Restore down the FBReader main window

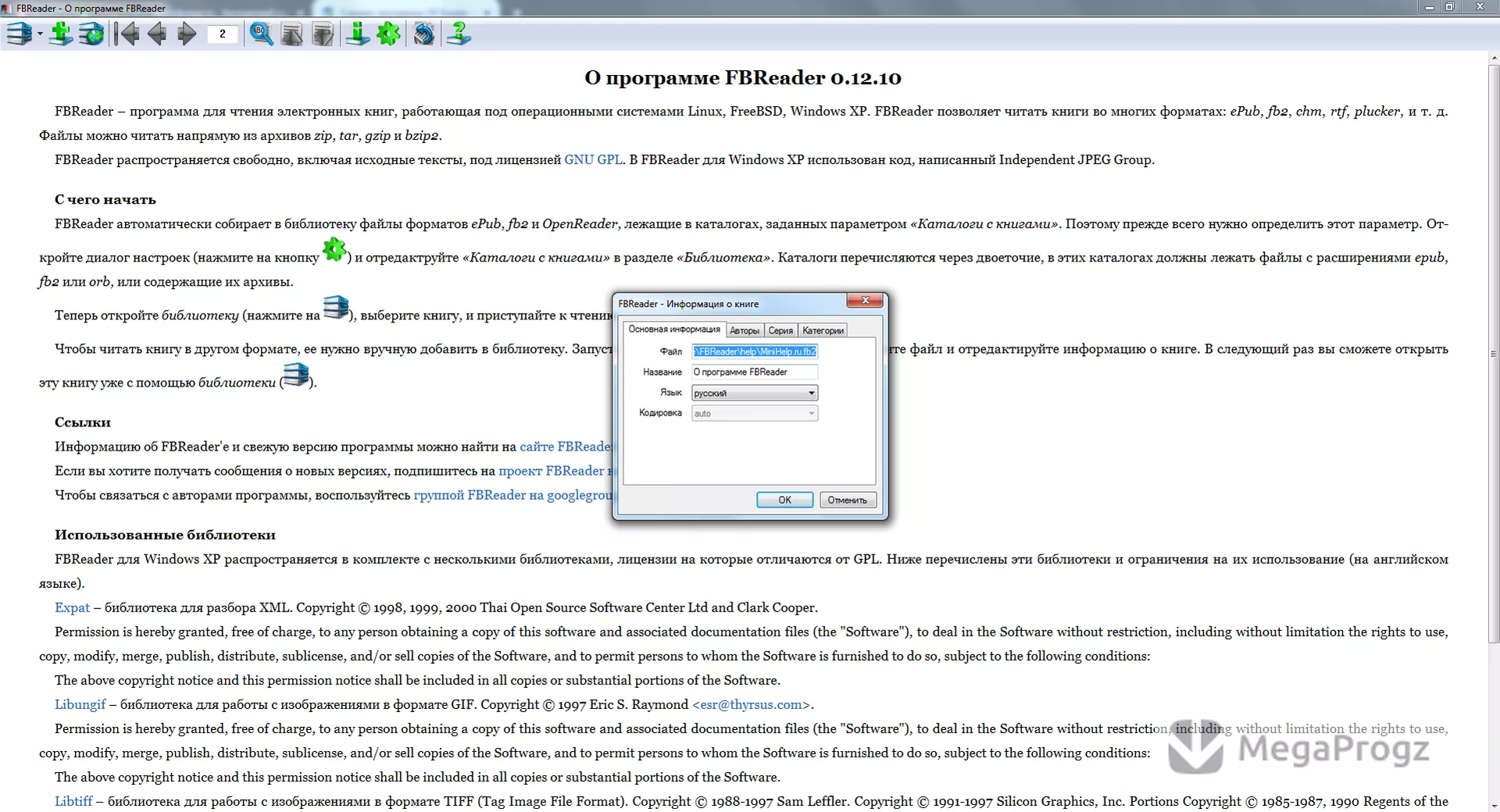pos(1449,7)
